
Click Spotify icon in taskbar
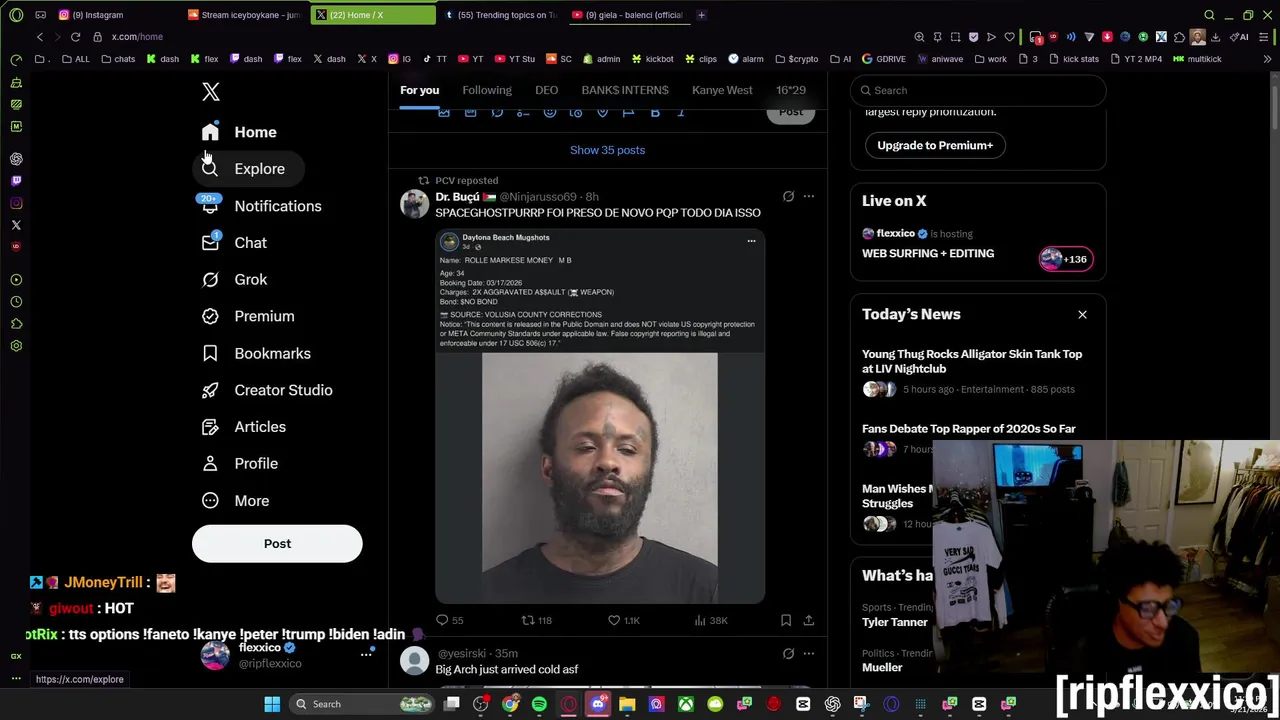pyautogui.click(x=539, y=705)
